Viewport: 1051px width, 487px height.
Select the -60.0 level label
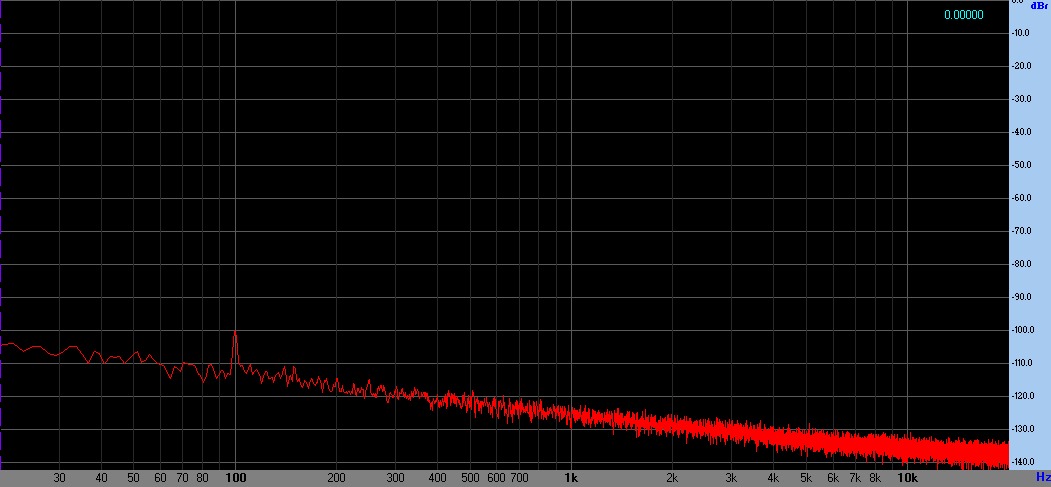[x=1022, y=198]
